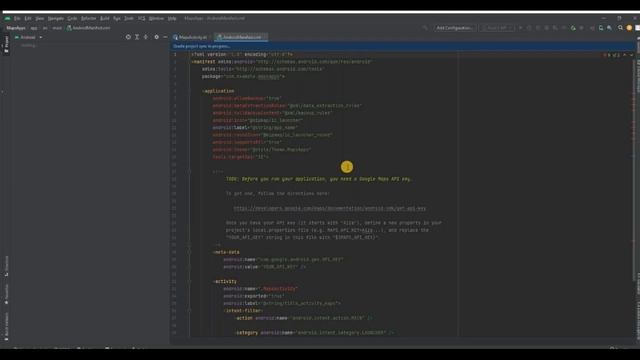Image resolution: width=640 pixels, height=360 pixels.
Task: Collapse the activity tag fold marker
Action: 189,282
